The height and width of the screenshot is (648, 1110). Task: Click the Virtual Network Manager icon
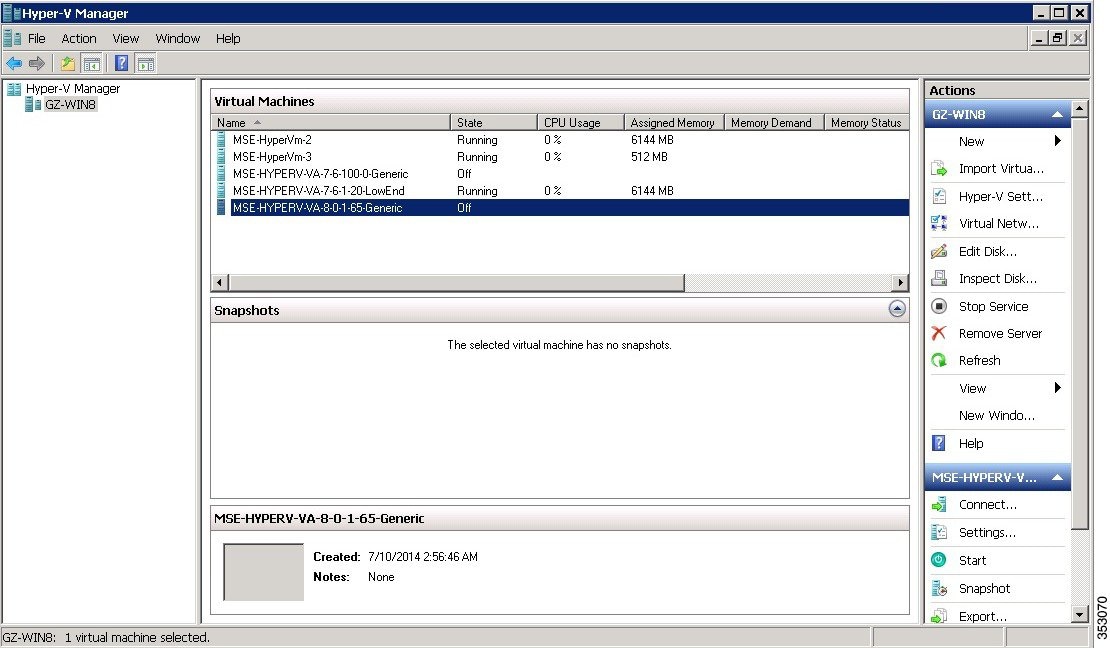[x=940, y=223]
